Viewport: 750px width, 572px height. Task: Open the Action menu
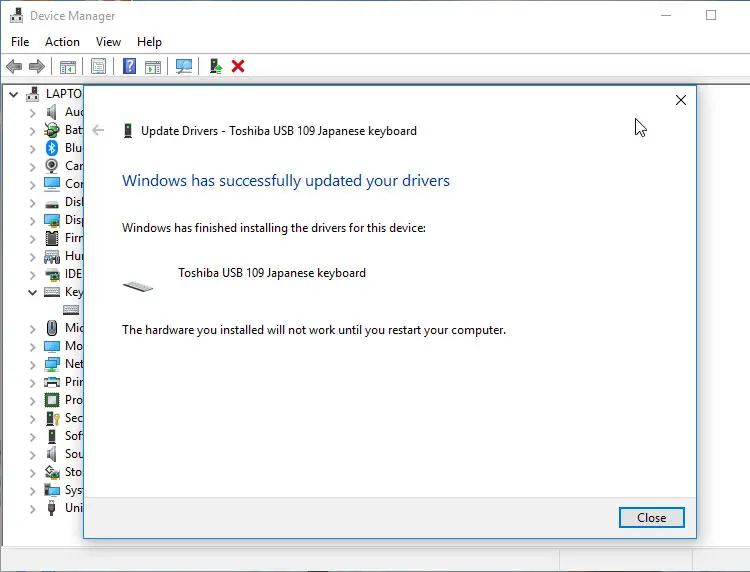coord(62,42)
